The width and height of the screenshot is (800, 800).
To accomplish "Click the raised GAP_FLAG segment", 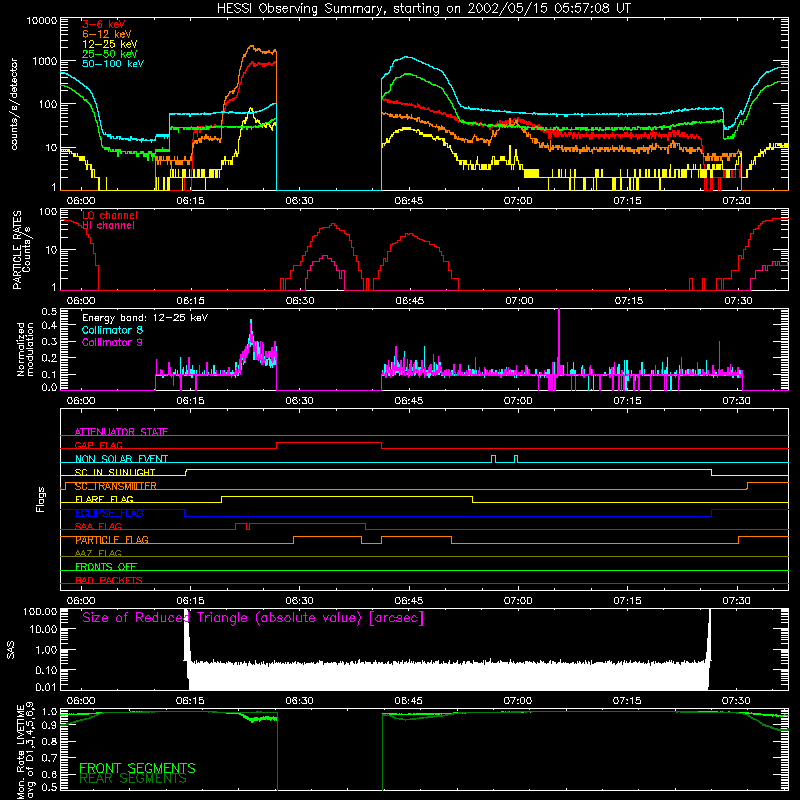I will point(329,443).
